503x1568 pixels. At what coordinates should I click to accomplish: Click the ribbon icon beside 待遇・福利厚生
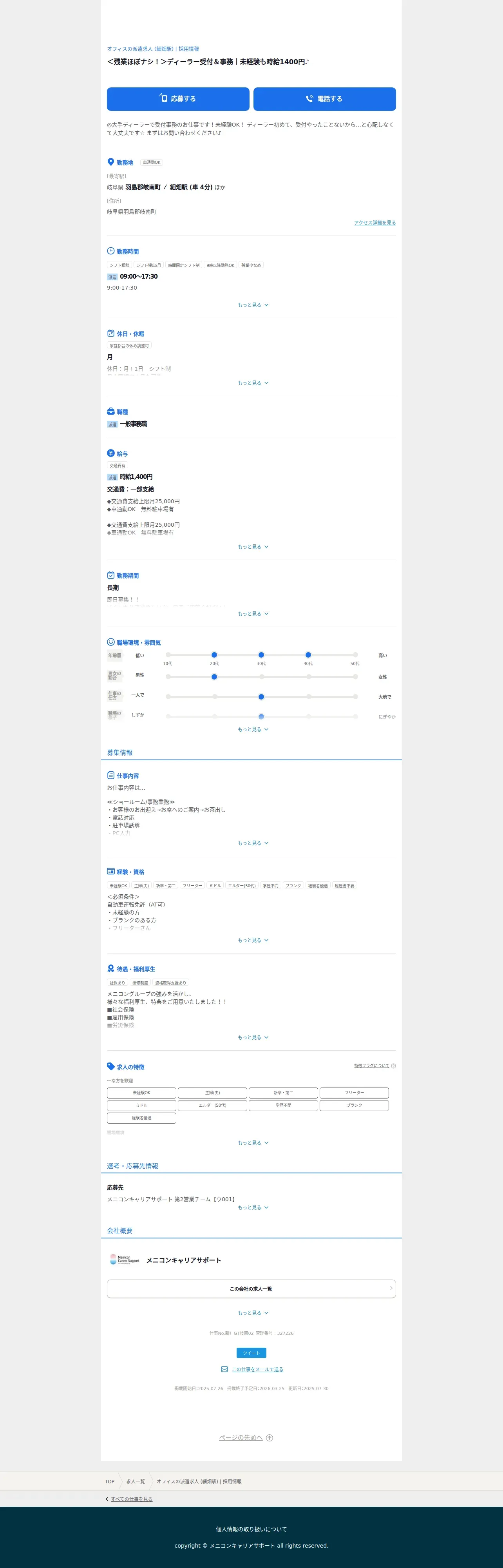pos(111,968)
